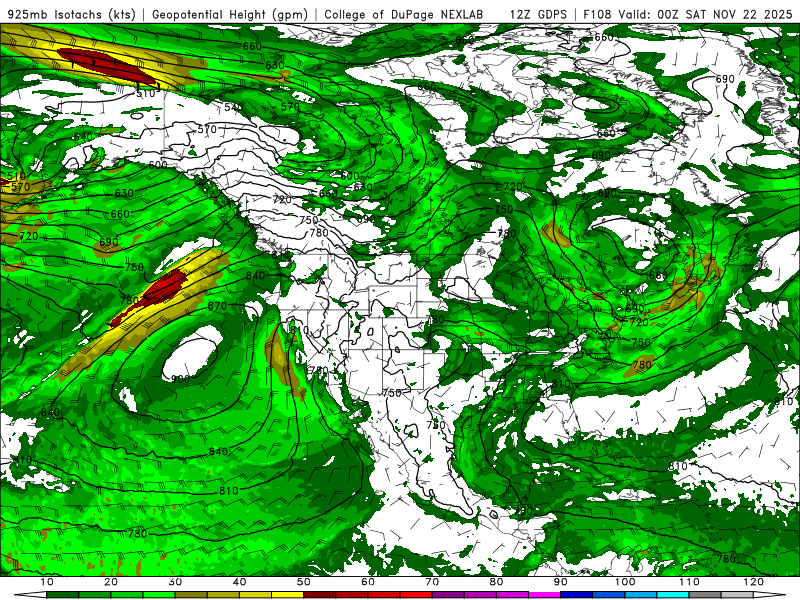The image size is (800, 600).
Task: Click the magenta swatch below 90
Action: 544,595
